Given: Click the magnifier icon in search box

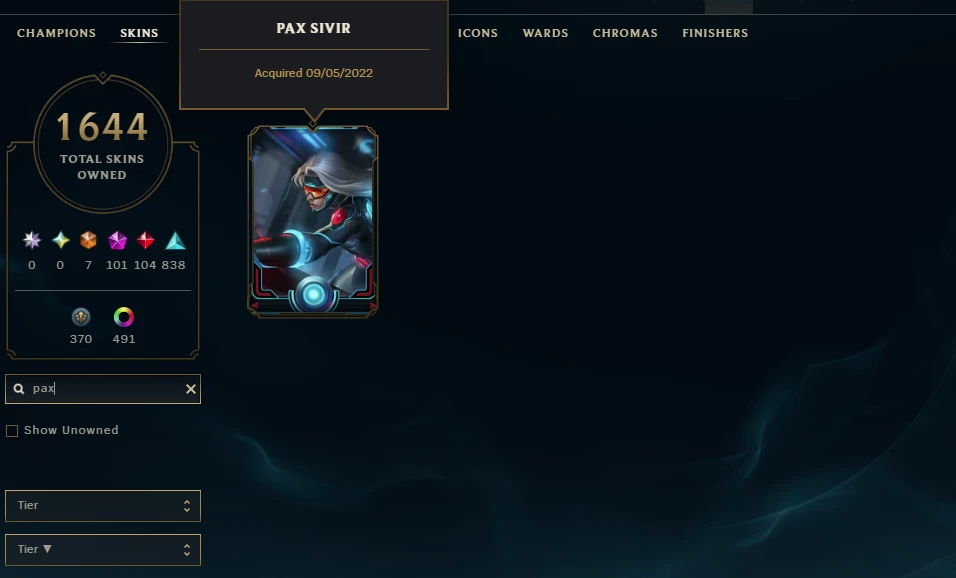Looking at the screenshot, I should point(19,389).
